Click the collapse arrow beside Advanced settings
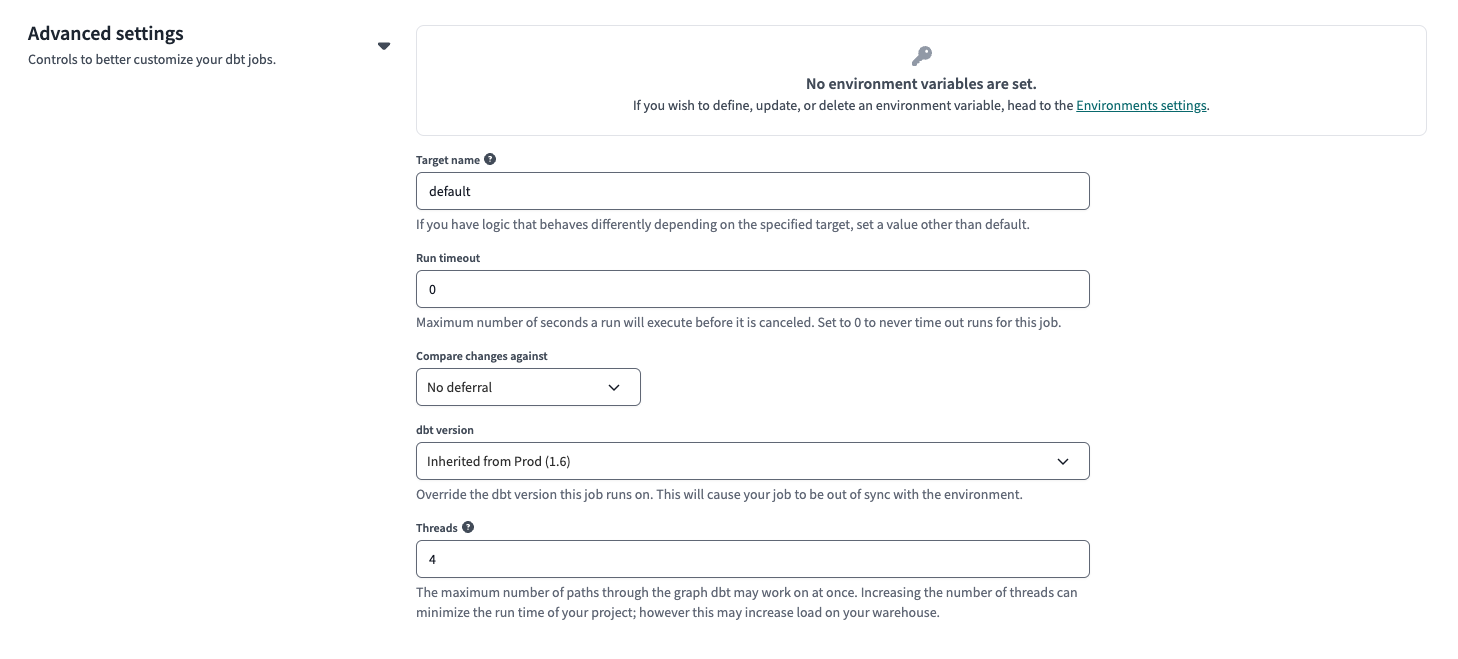Viewport: 1458px width, 659px height. pos(384,45)
